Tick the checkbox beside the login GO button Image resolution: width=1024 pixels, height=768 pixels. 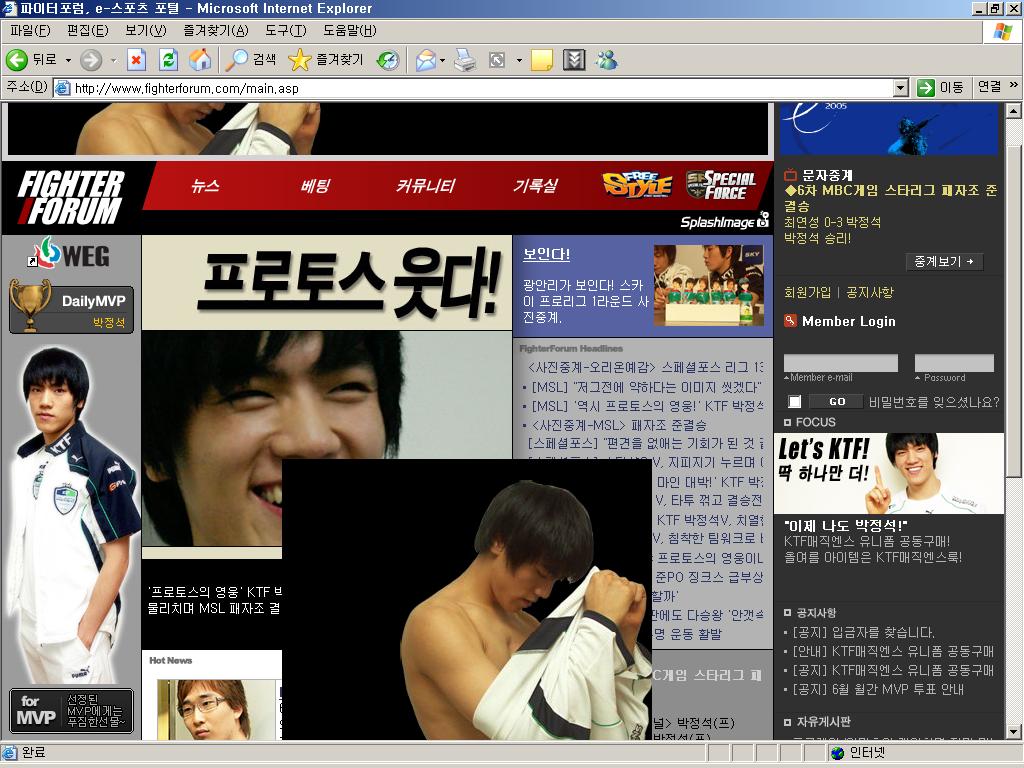(x=794, y=401)
